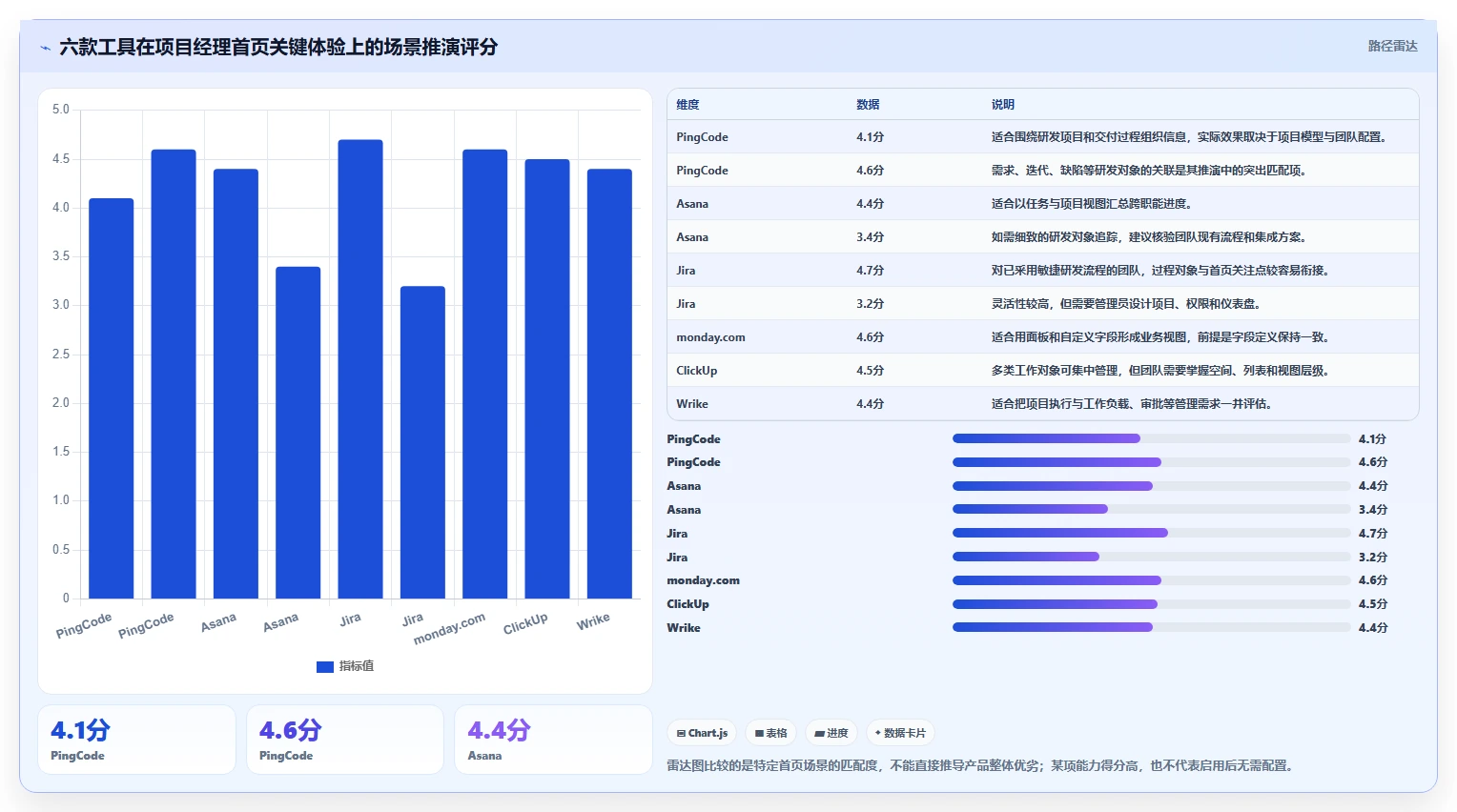Click the 5.0 tick on the chart axis
Image resolution: width=1457 pixels, height=812 pixels.
(61, 110)
